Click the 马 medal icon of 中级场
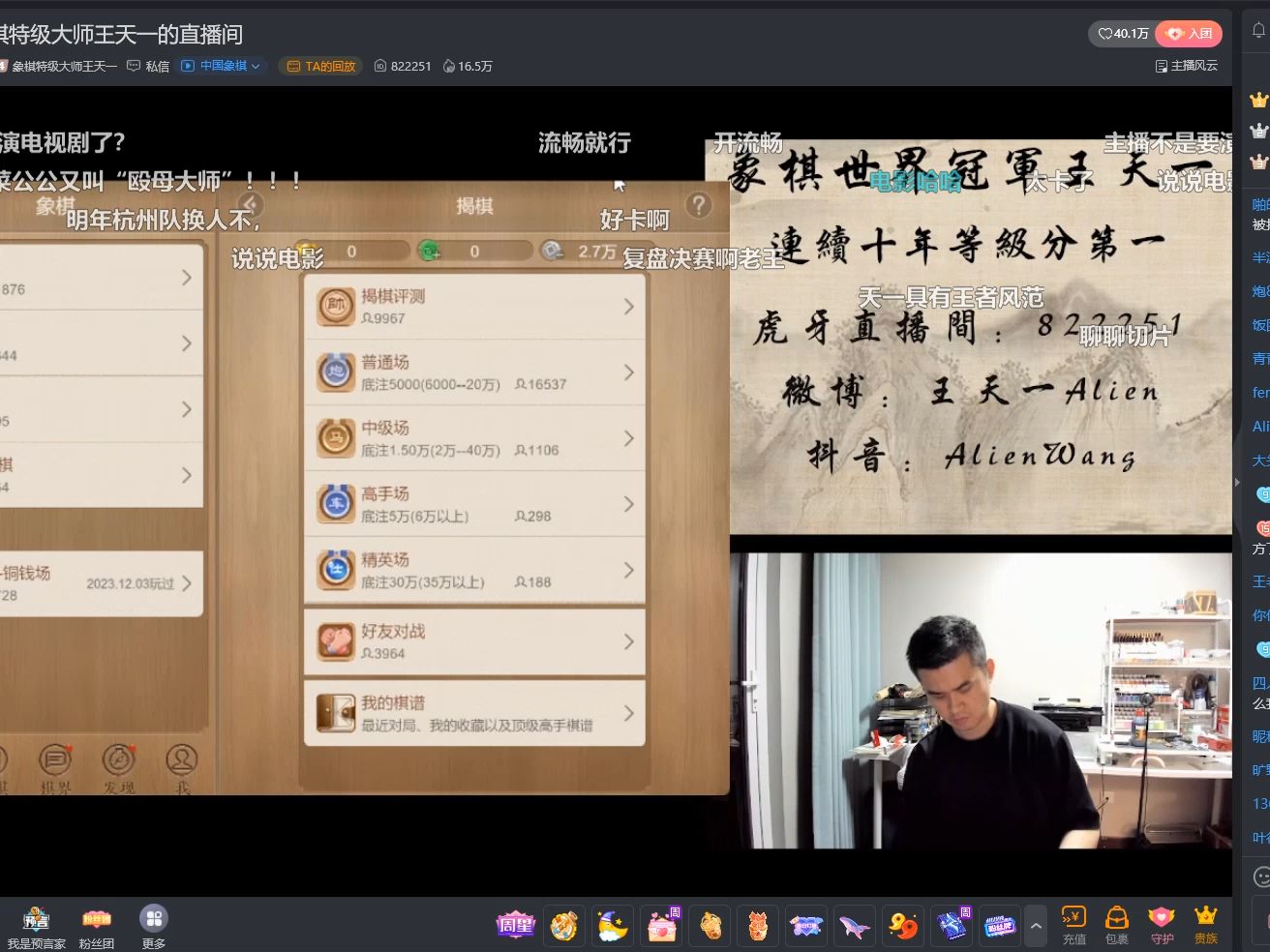The width and height of the screenshot is (1270, 952). pyautogui.click(x=336, y=437)
